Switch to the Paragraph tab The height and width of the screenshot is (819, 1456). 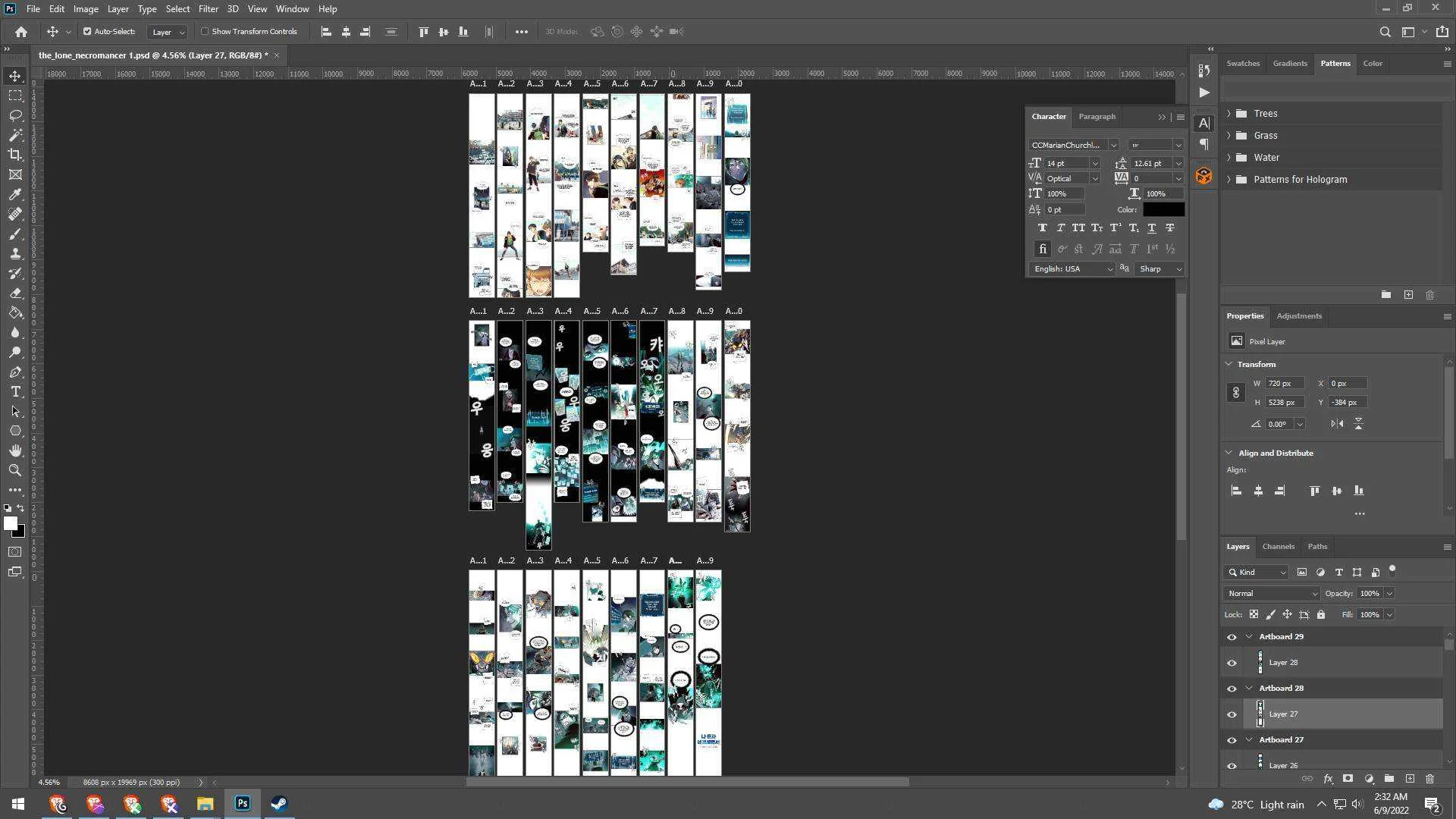click(x=1097, y=117)
